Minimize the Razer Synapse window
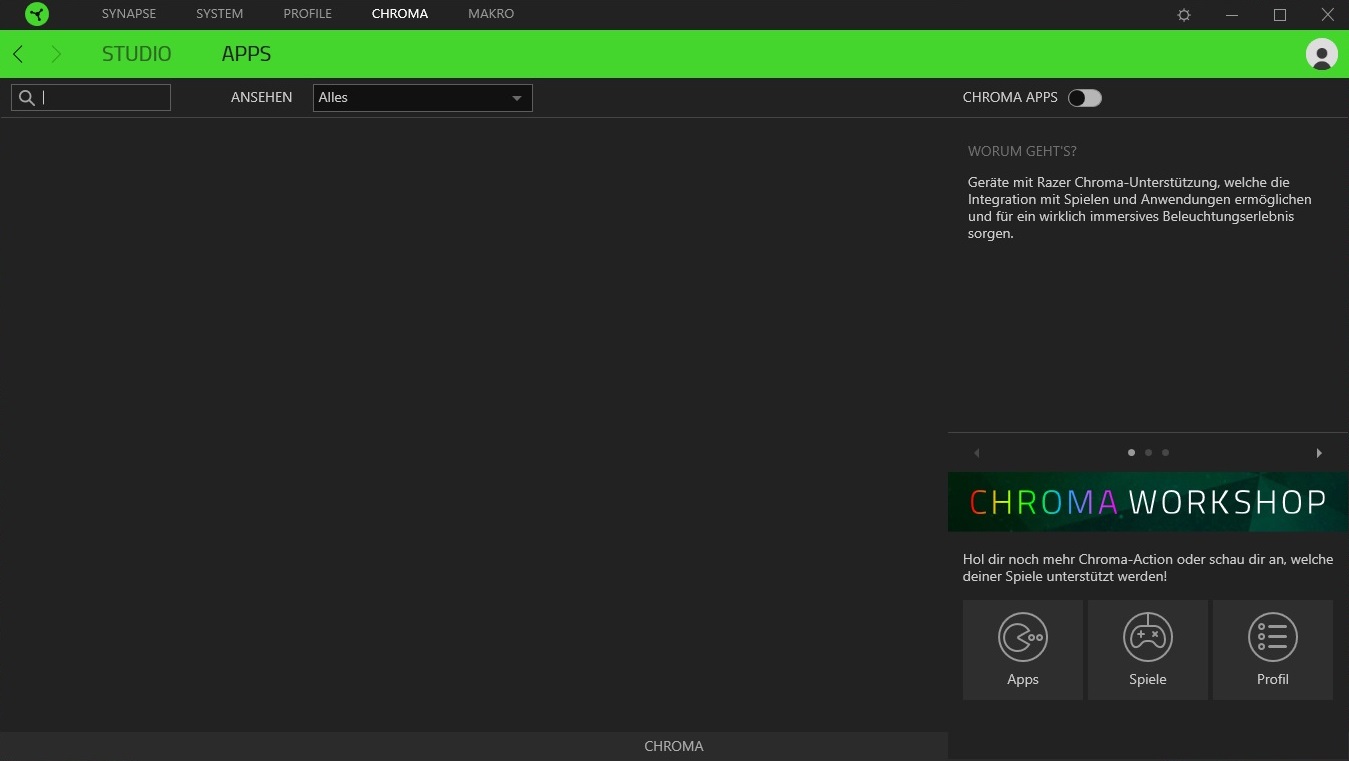The width and height of the screenshot is (1349, 761). pos(1232,15)
